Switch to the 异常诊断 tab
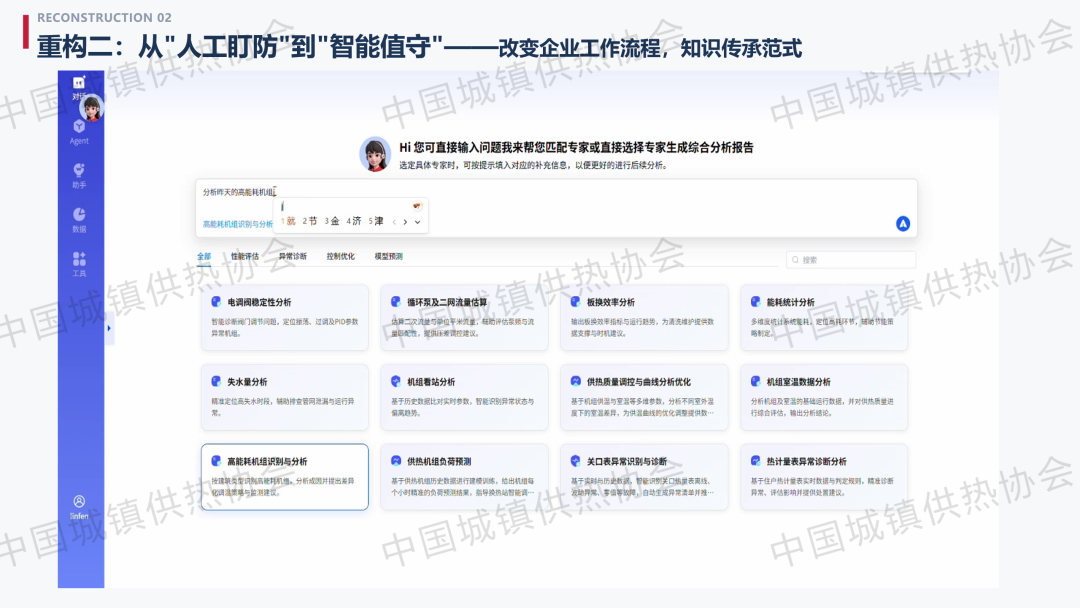The image size is (1080, 608). coord(293,256)
